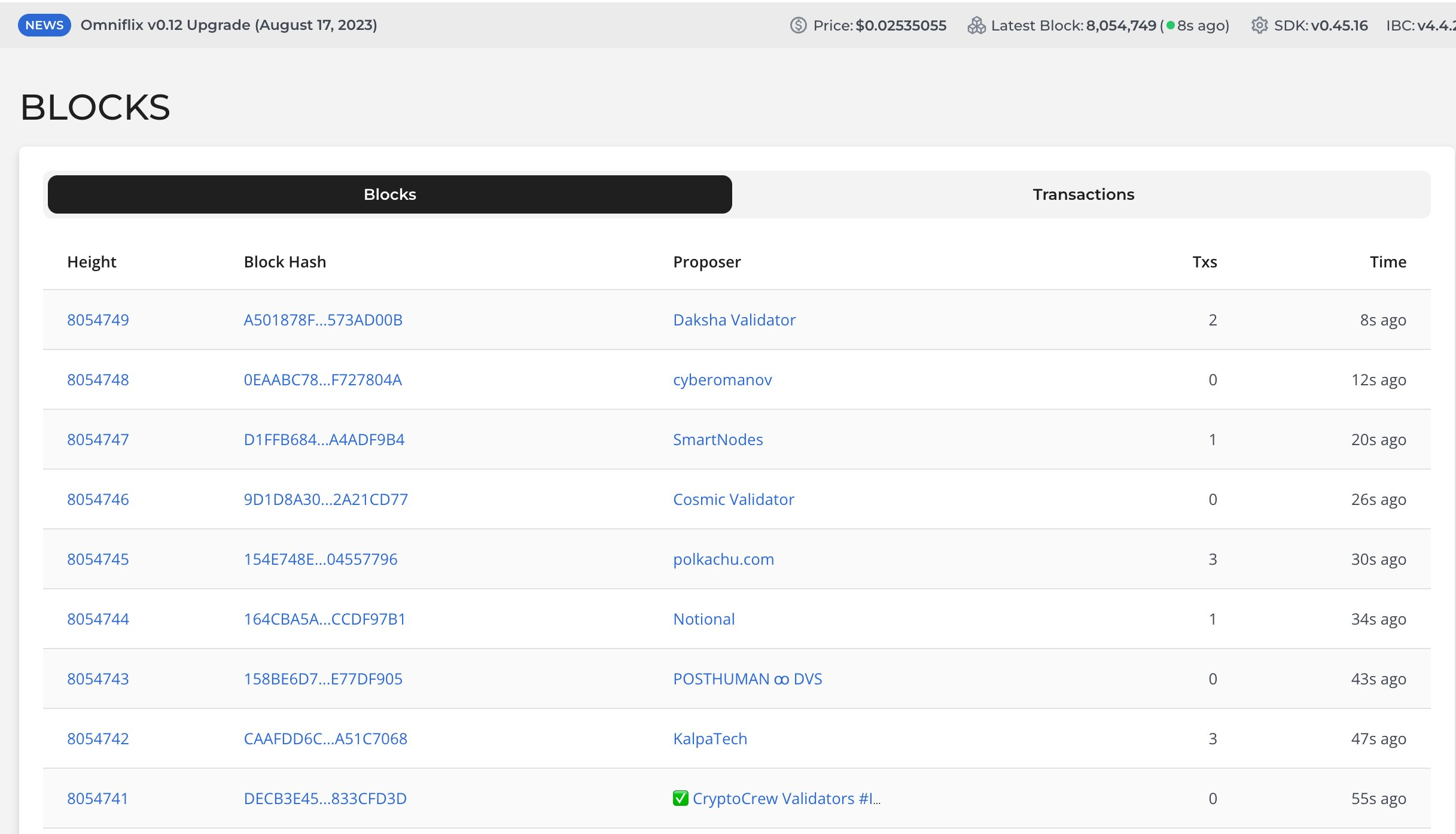The width and height of the screenshot is (1456, 834).
Task: Open the POSTHUMAN DVS proposer
Action: coord(747,679)
